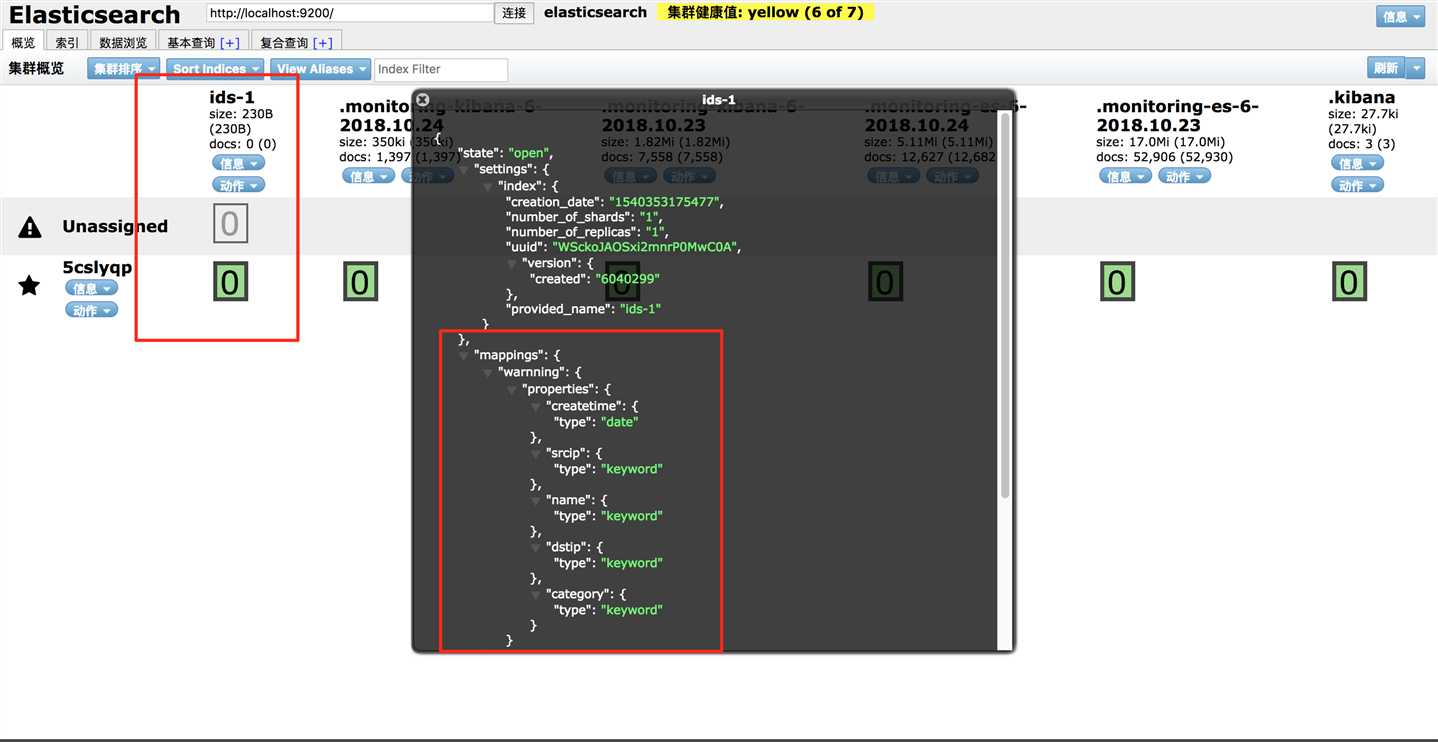
Task: Open .monitoring-es-6-2018.10.23 动作 dropdown
Action: (1184, 176)
